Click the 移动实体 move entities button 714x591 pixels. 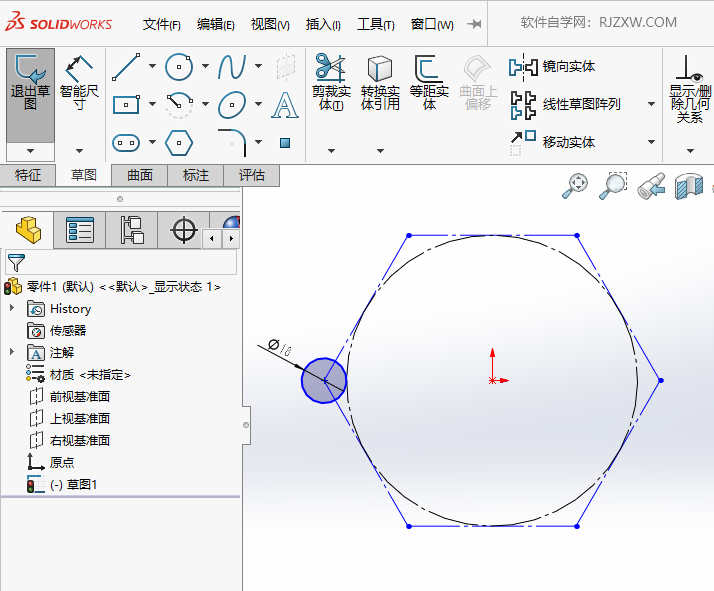pos(567,142)
